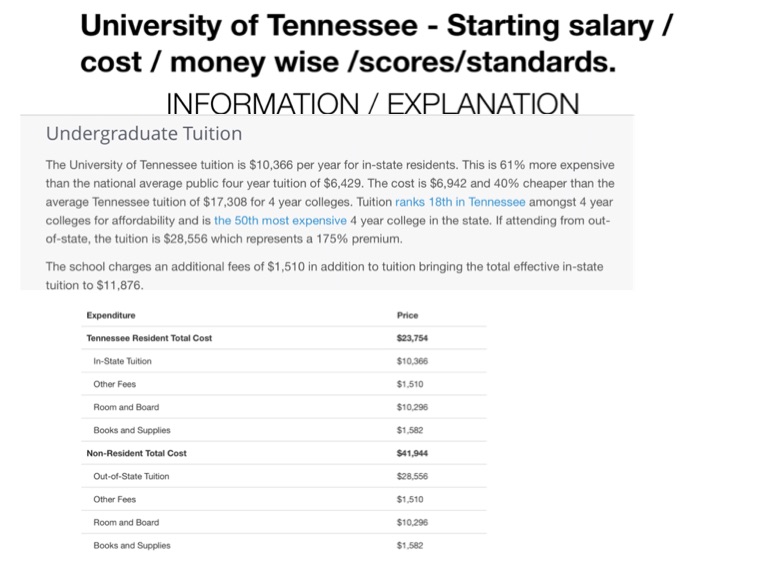The height and width of the screenshot is (561, 768).
Task: Select the "Tennessee Resident Total Cost" row label
Action: click(x=149, y=338)
